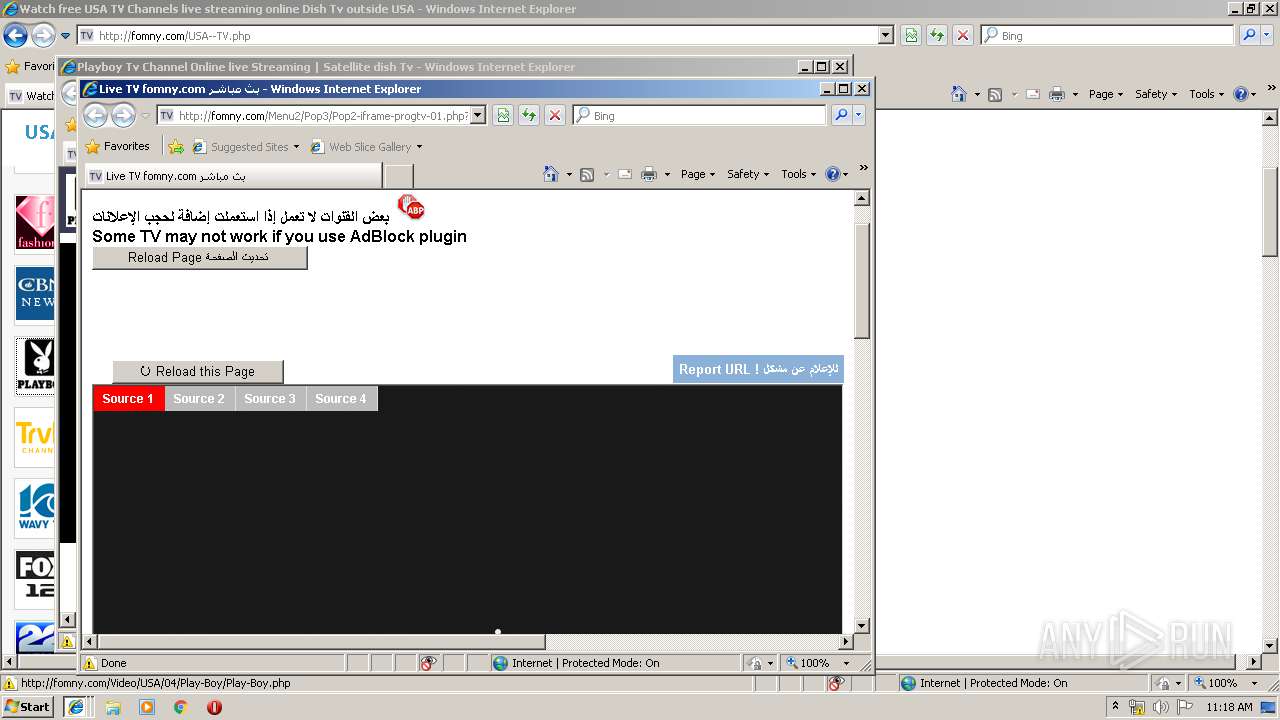Open address dropdown in main USA TV window
1280x720 pixels.
pos(885,35)
